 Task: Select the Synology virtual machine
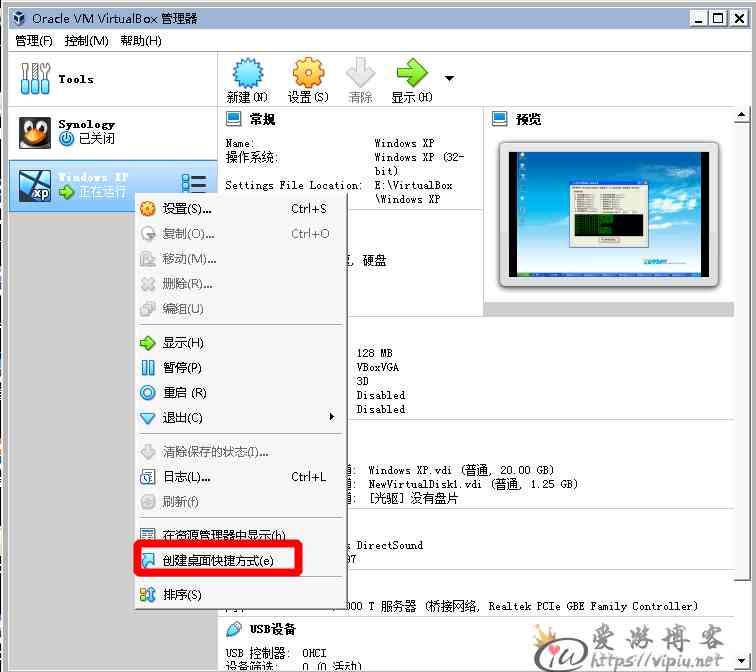click(112, 133)
